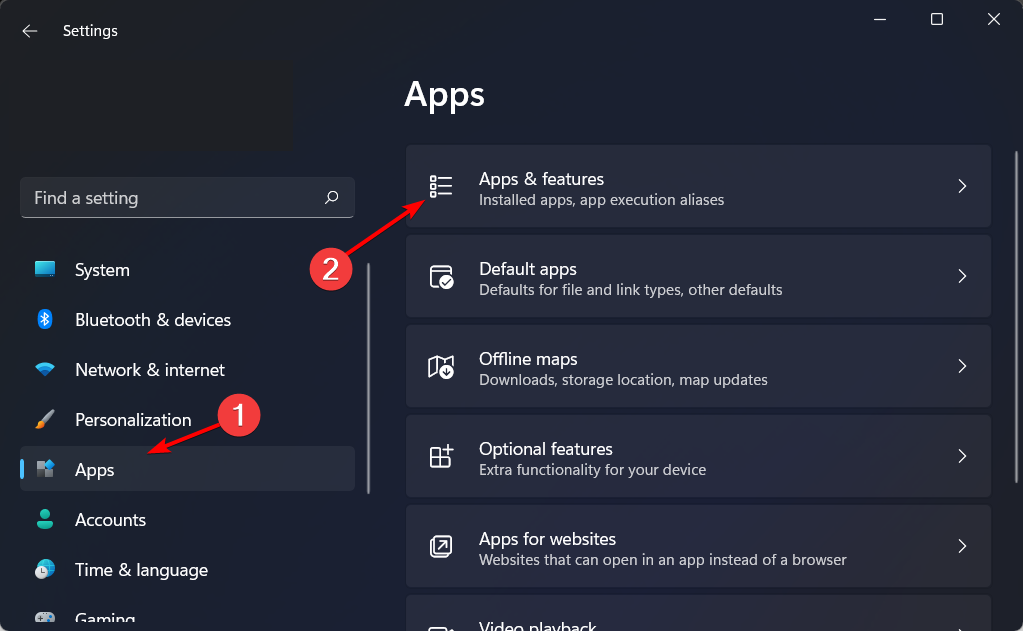Expand the Apps for websites row chevron
The height and width of the screenshot is (631, 1023).
pos(962,546)
